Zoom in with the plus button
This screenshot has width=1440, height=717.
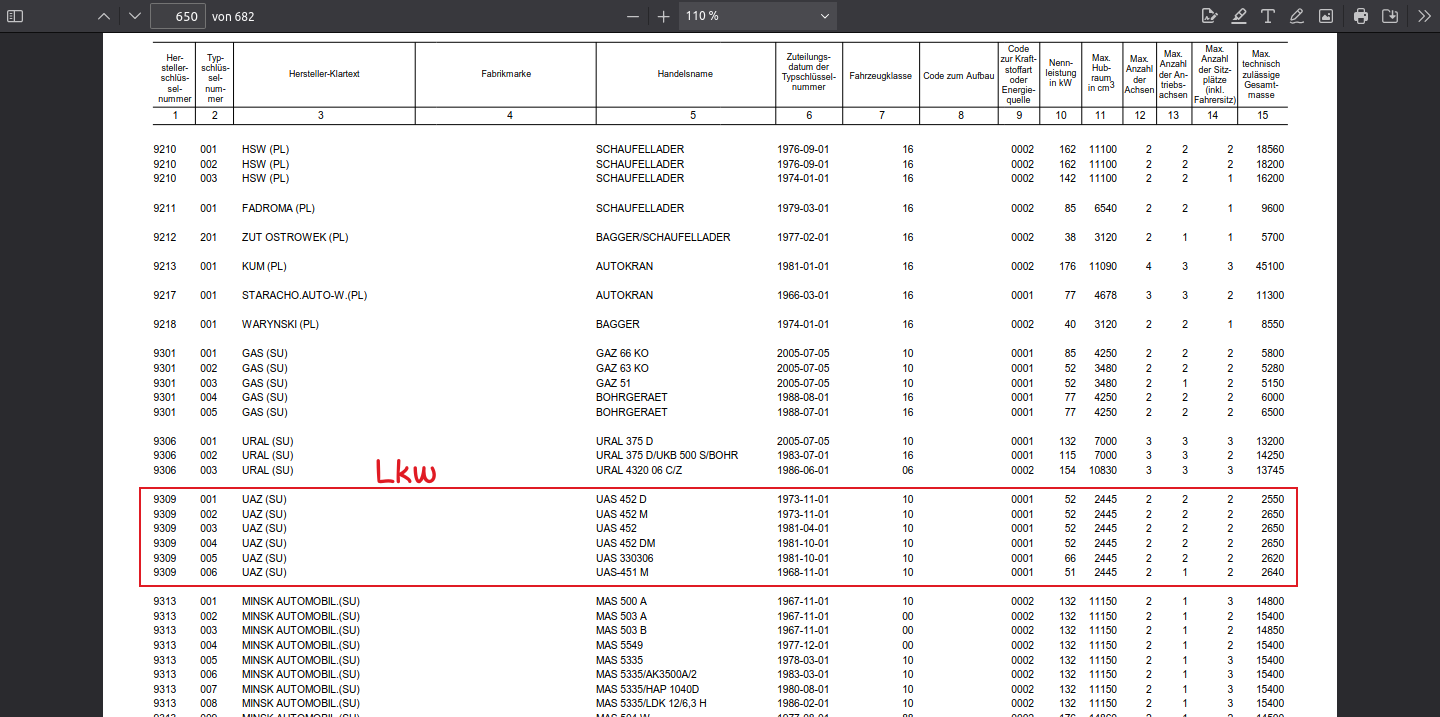coord(663,16)
